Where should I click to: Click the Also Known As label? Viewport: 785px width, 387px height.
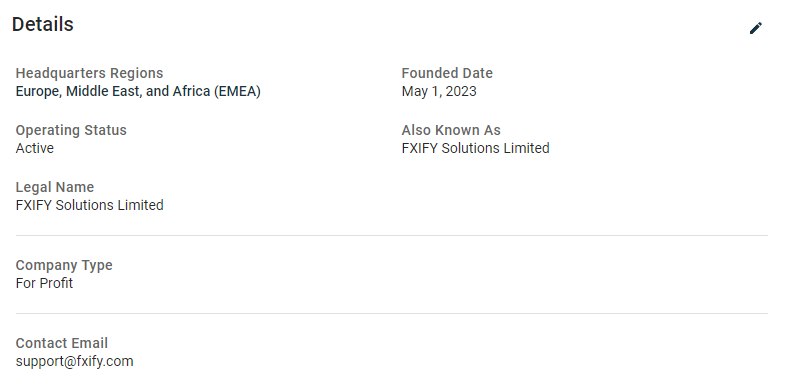(x=451, y=130)
